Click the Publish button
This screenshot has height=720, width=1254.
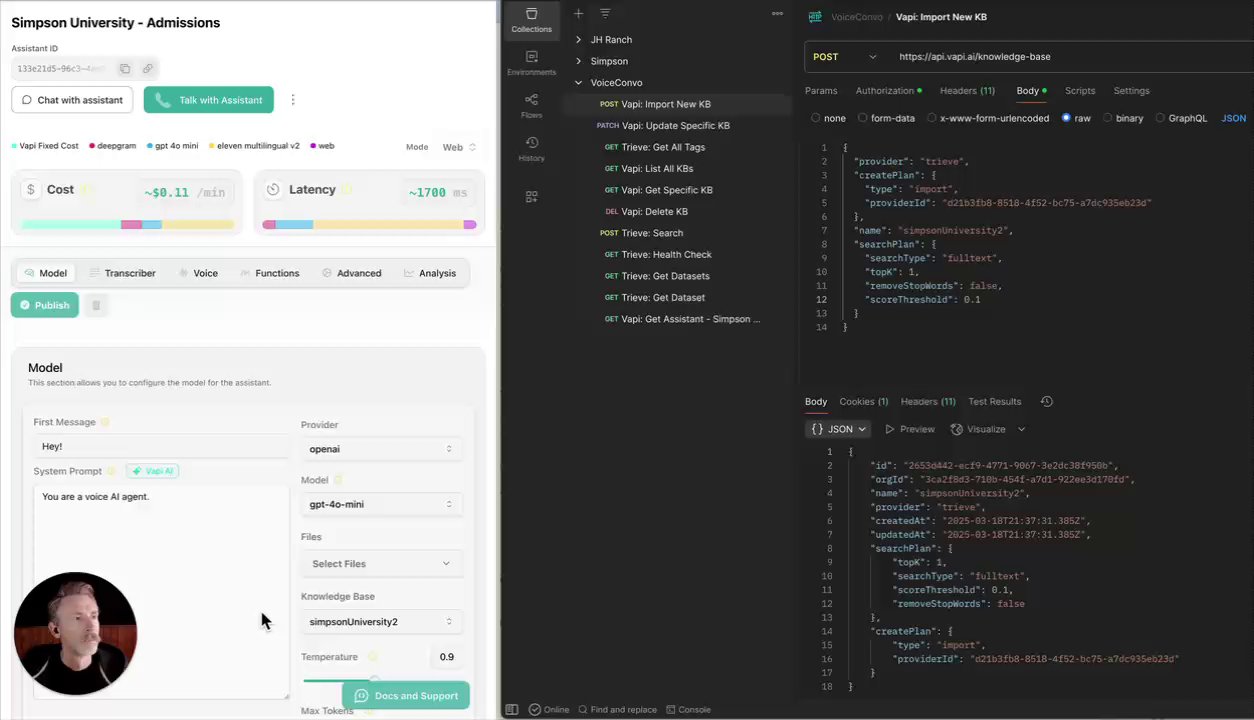click(x=44, y=305)
